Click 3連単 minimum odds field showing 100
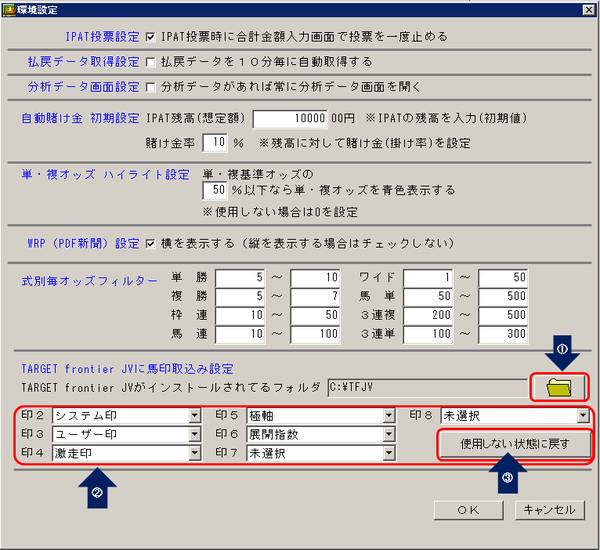 tap(428, 334)
